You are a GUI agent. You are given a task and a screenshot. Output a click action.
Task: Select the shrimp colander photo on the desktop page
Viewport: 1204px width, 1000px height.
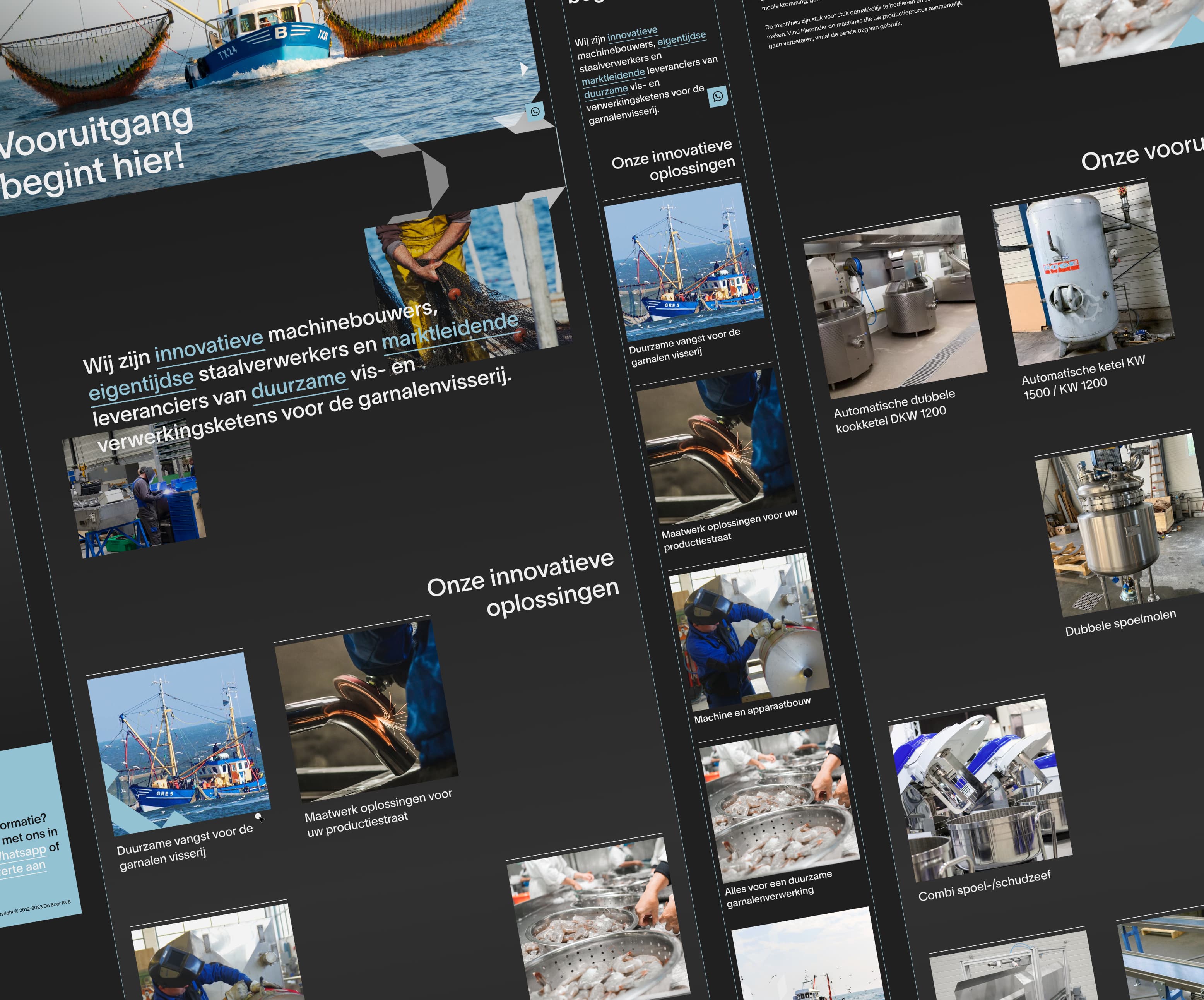pos(598,919)
